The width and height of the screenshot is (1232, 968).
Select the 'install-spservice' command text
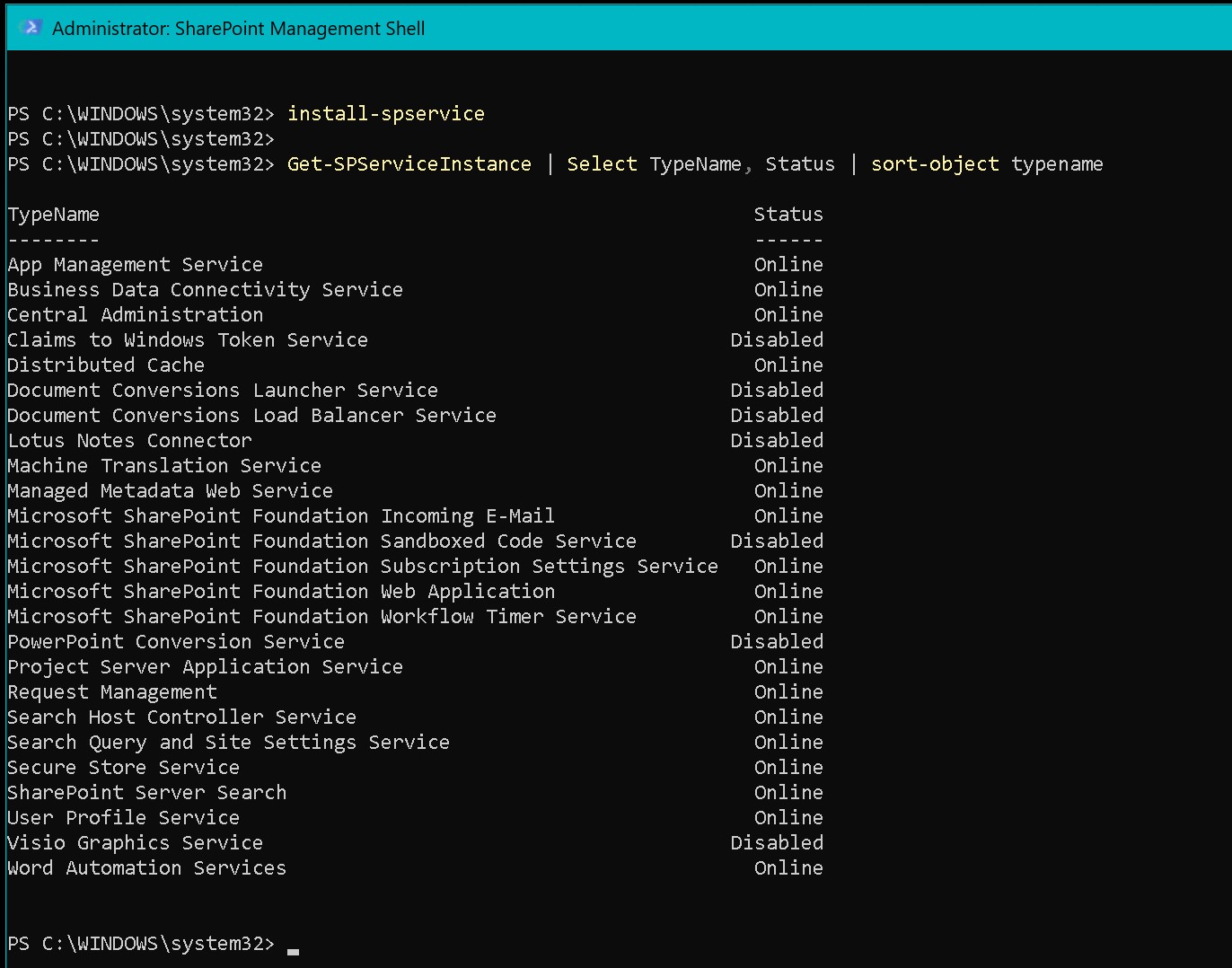(386, 114)
